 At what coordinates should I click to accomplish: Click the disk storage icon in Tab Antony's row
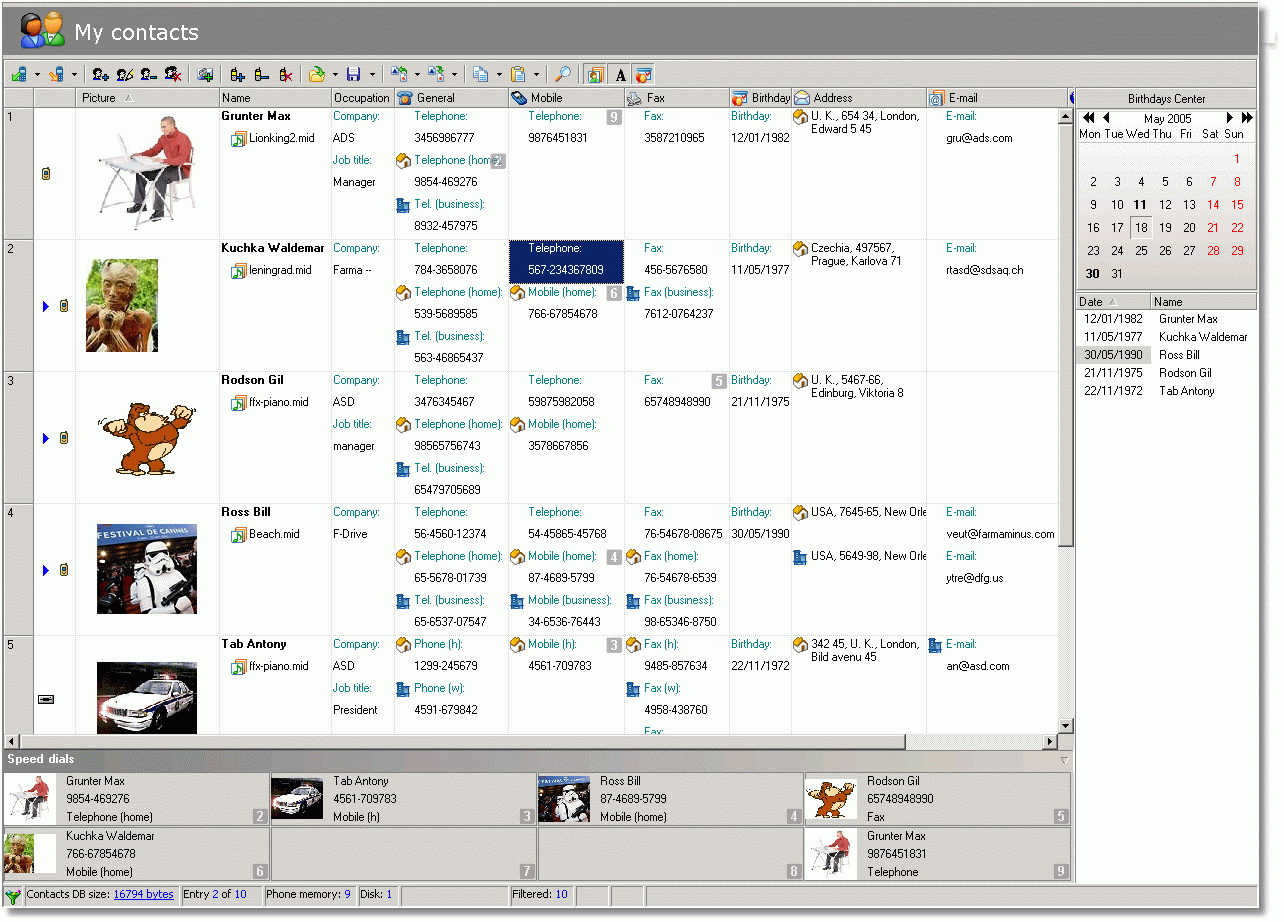pos(45,699)
